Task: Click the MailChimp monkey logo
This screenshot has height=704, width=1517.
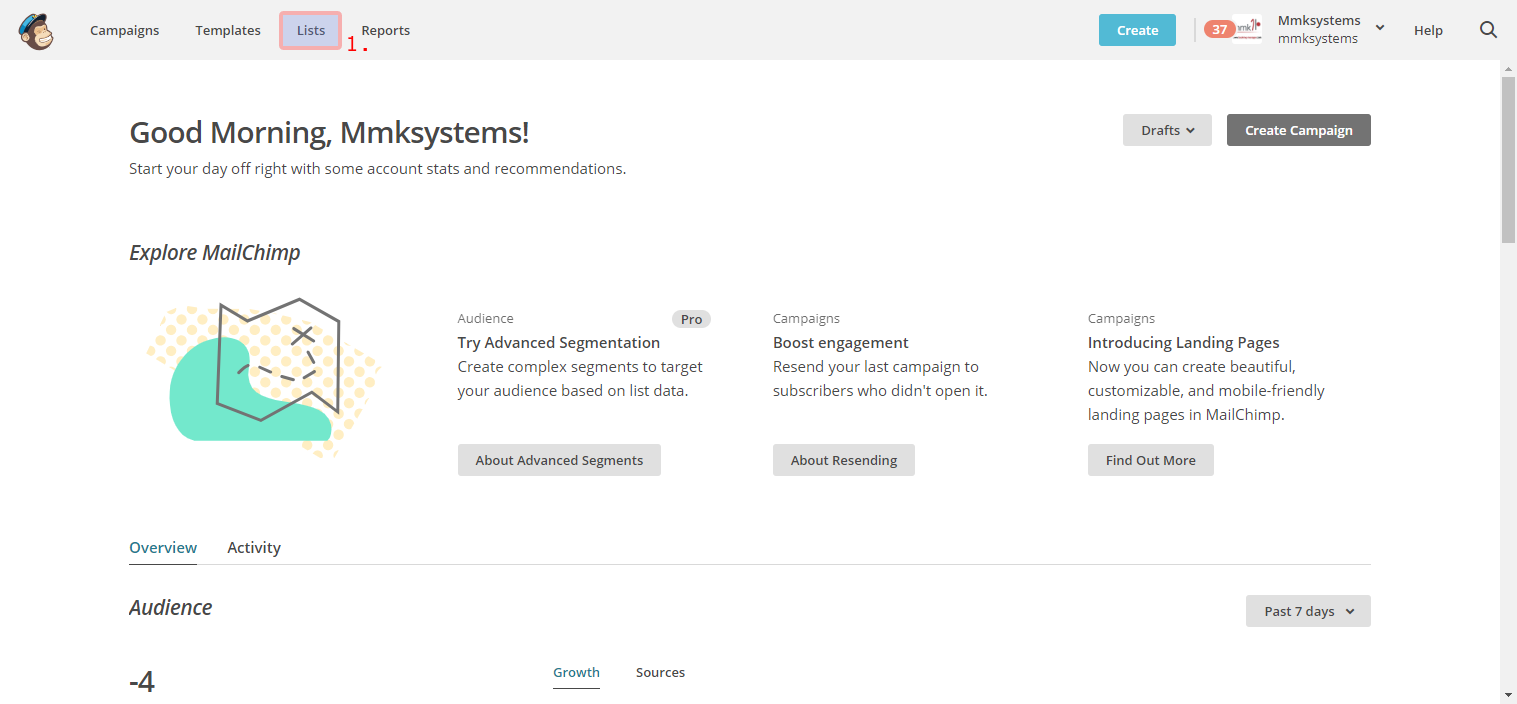Action: (36, 30)
